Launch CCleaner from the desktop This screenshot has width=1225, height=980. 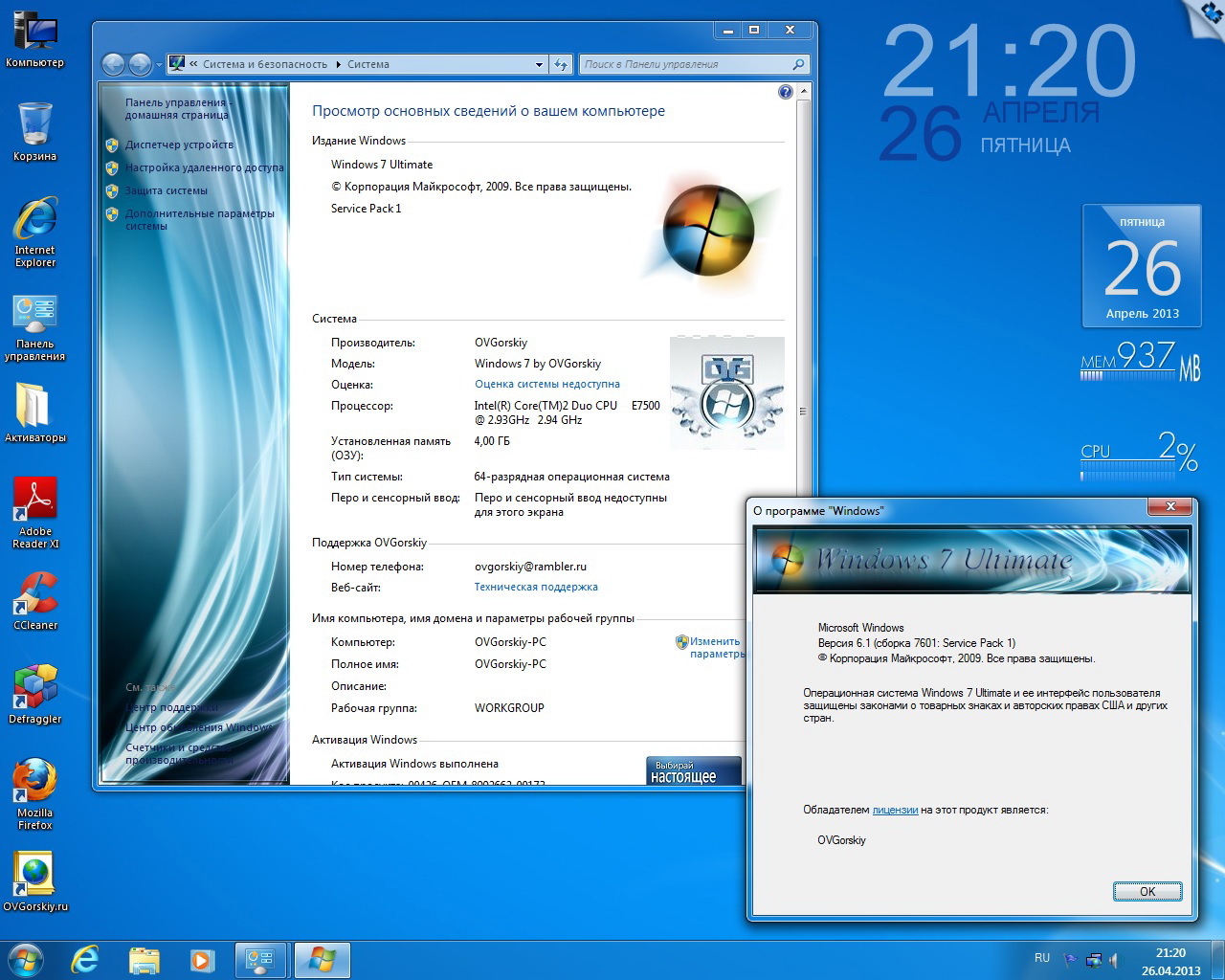pos(35,601)
